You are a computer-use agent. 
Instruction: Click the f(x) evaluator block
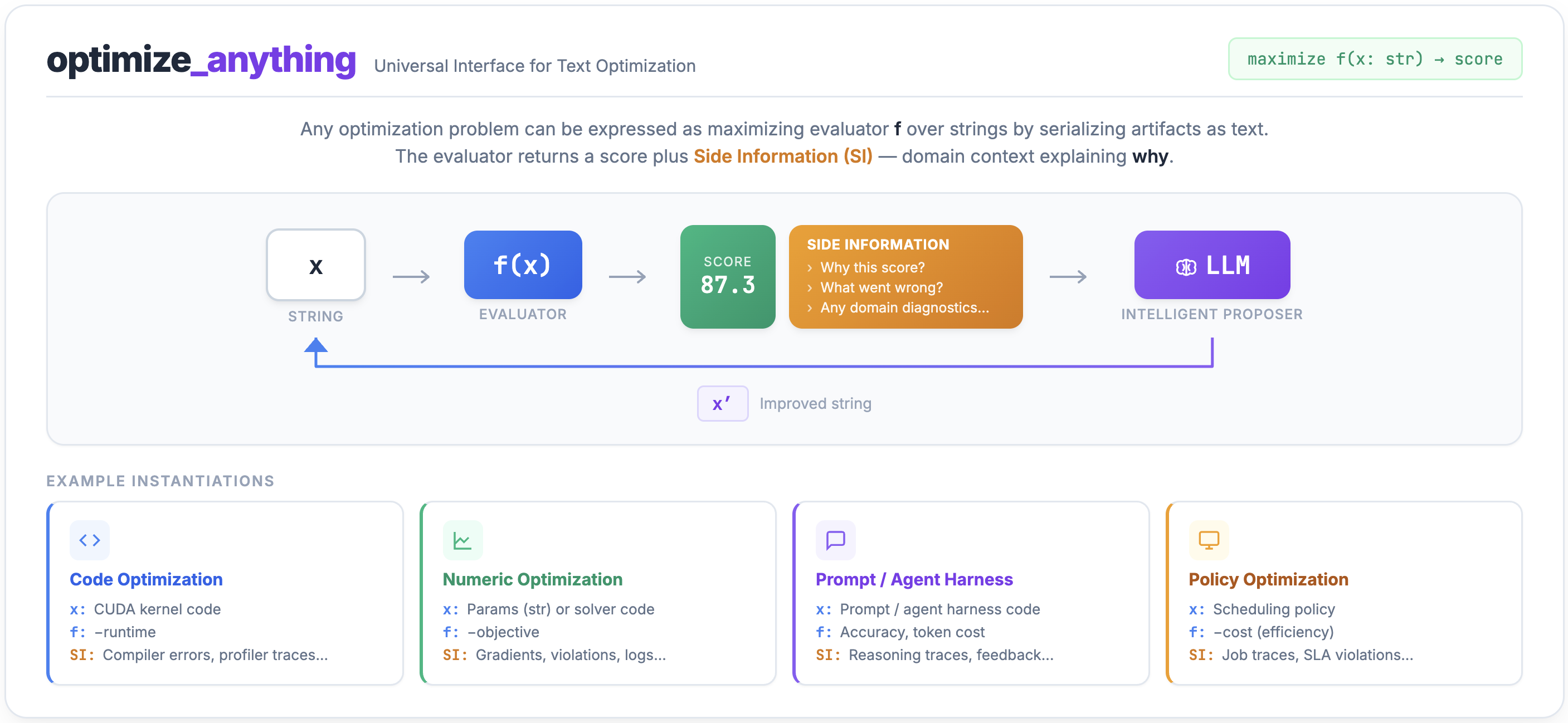[522, 265]
